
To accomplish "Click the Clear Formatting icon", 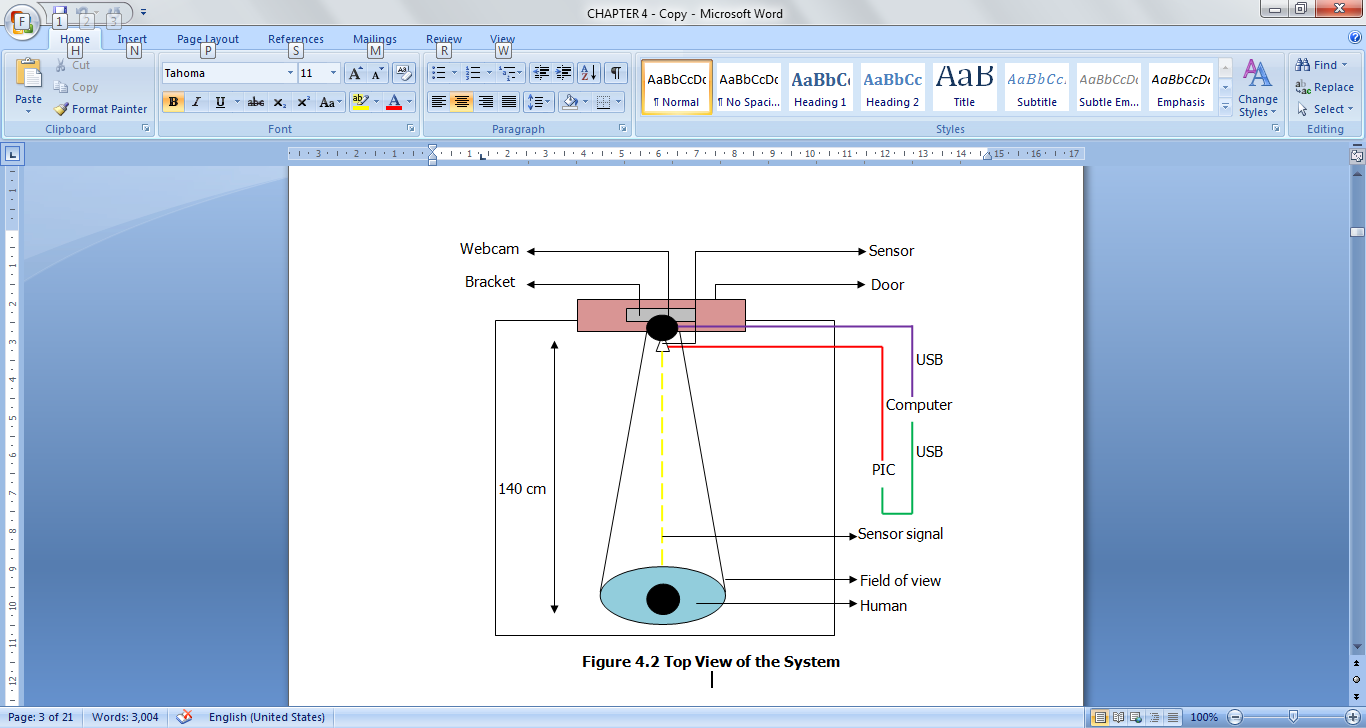I will point(404,73).
